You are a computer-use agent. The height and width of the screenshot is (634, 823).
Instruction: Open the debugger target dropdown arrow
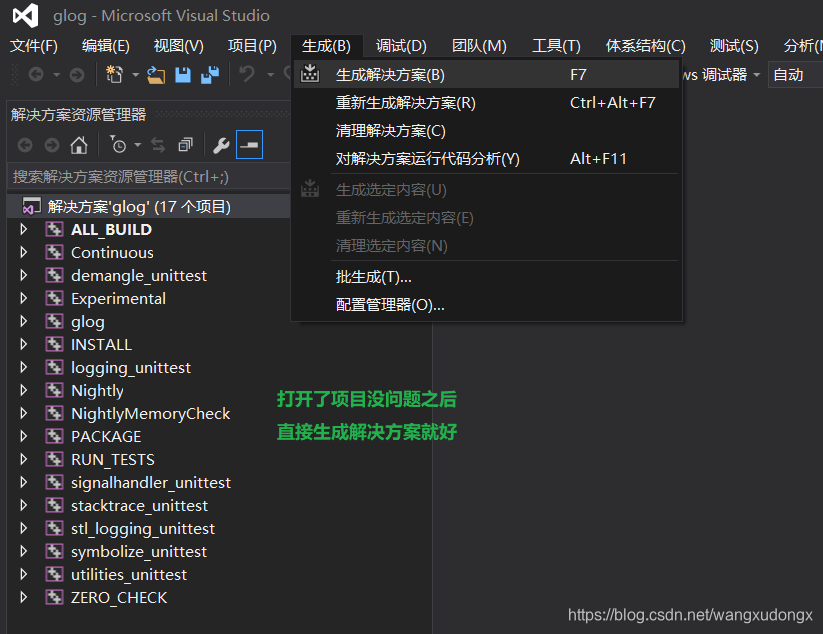[756, 75]
